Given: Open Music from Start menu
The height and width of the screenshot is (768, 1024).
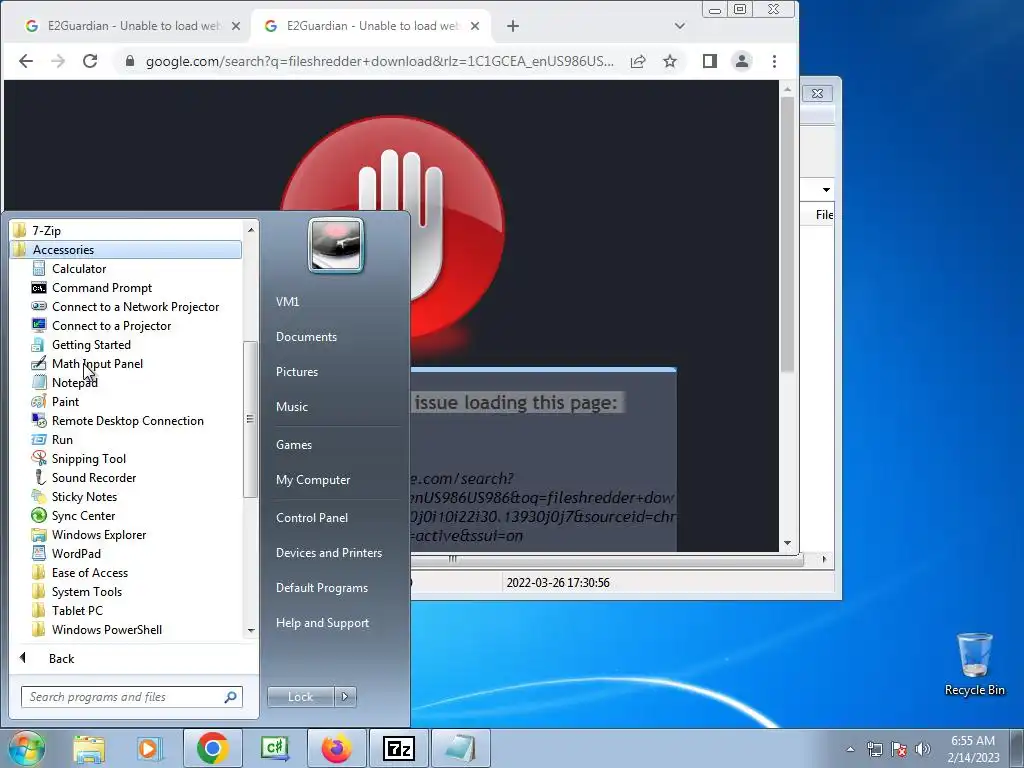Looking at the screenshot, I should (291, 406).
